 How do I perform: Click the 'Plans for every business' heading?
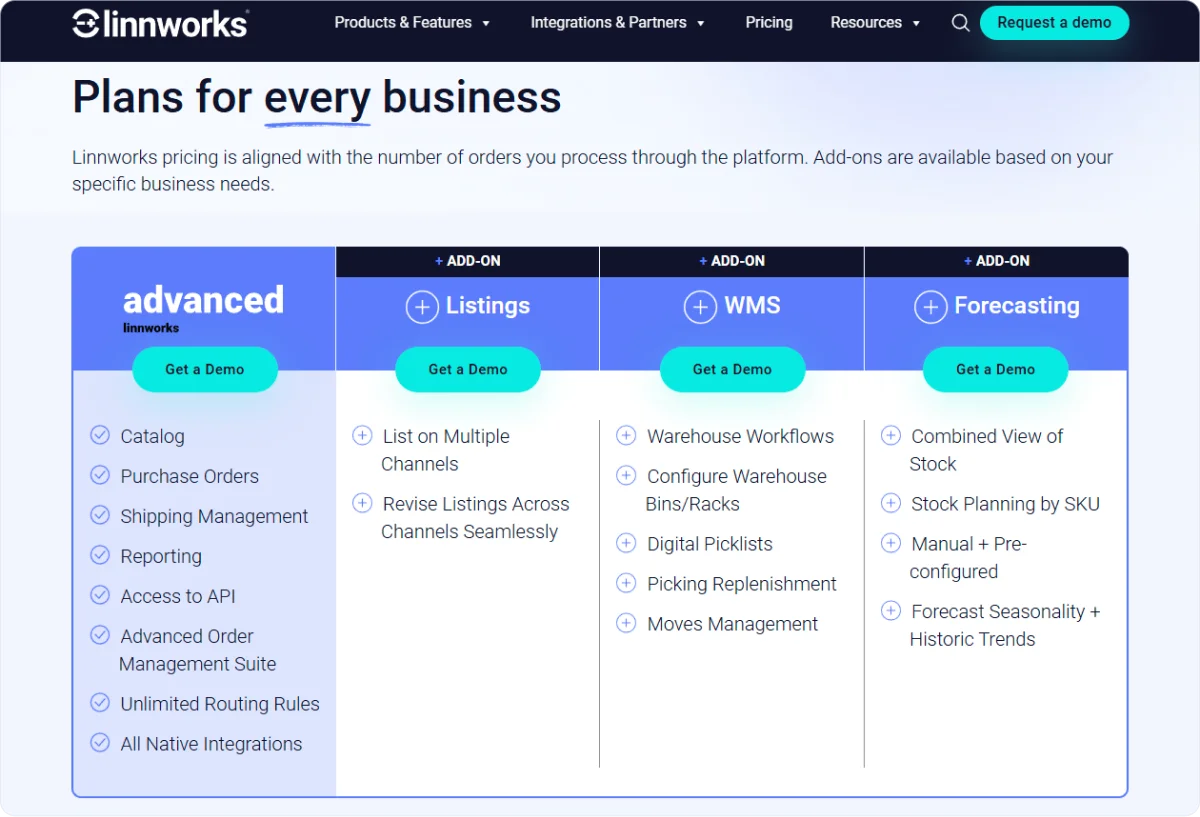click(x=317, y=98)
